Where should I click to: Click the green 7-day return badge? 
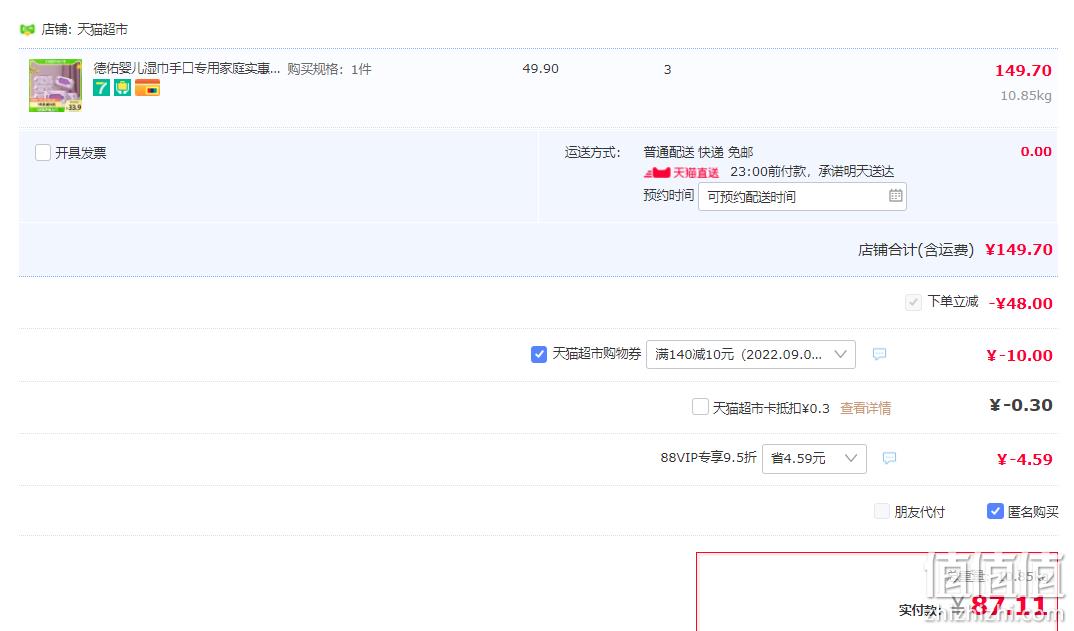(101, 88)
